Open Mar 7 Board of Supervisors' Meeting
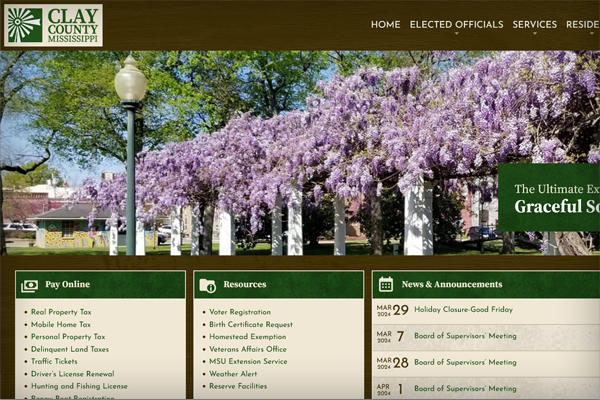Viewport: 600px width, 400px height. coord(465,336)
